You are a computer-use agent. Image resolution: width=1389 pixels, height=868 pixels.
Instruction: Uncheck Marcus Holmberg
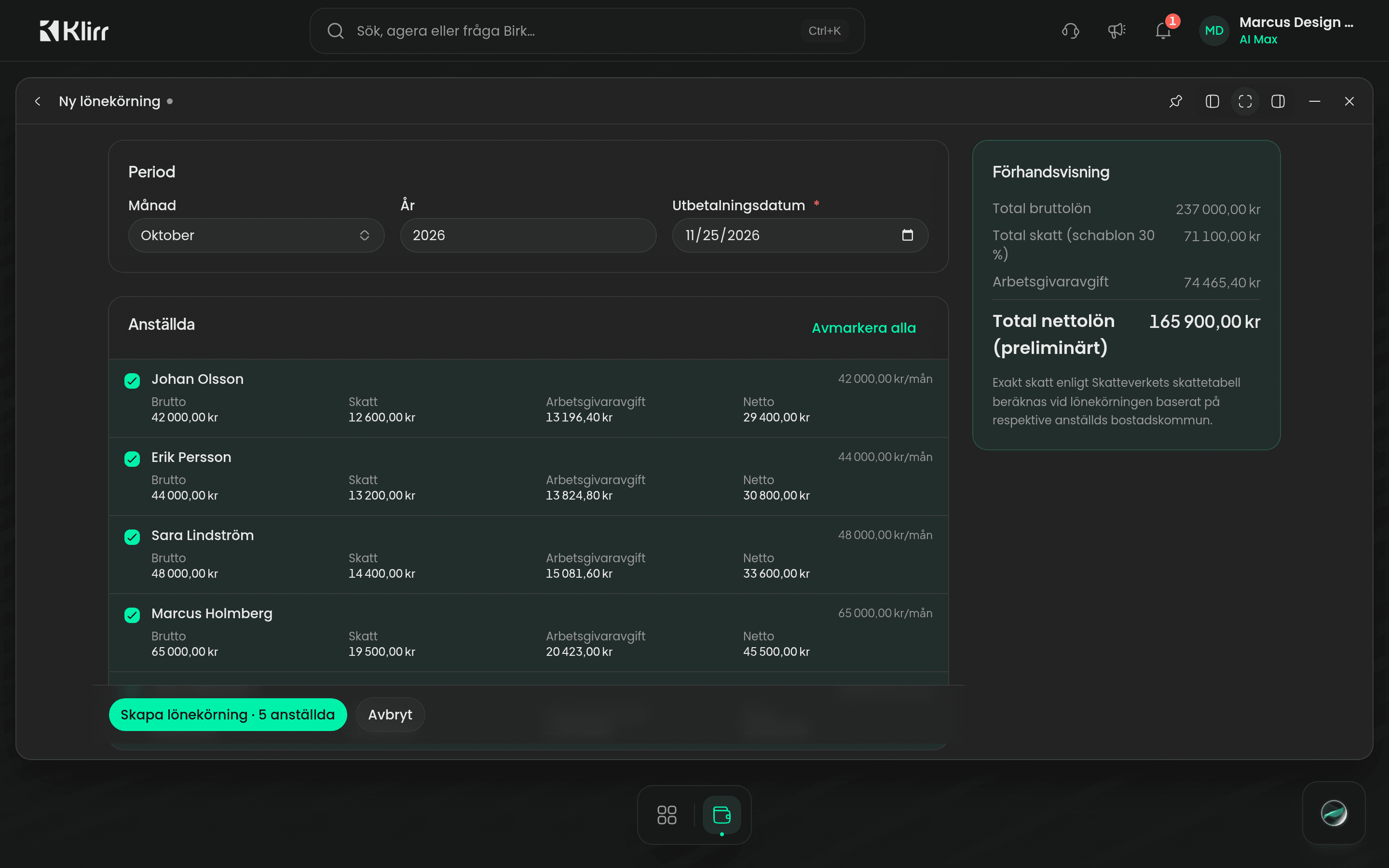coord(132,615)
